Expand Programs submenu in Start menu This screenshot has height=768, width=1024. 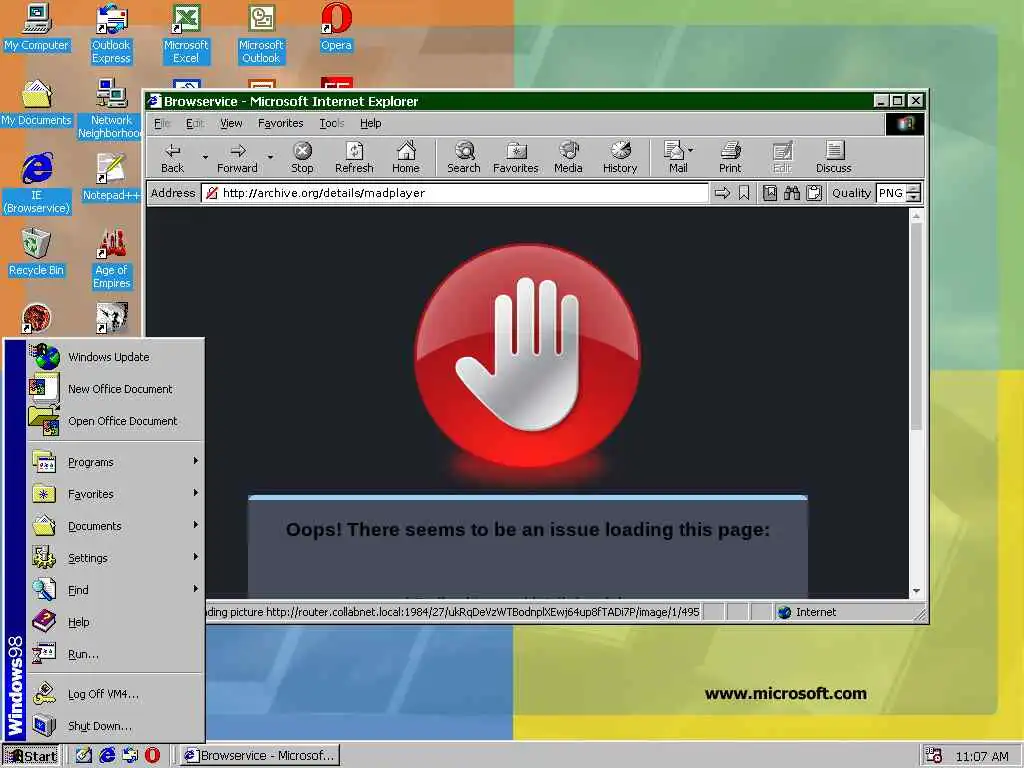(116, 462)
